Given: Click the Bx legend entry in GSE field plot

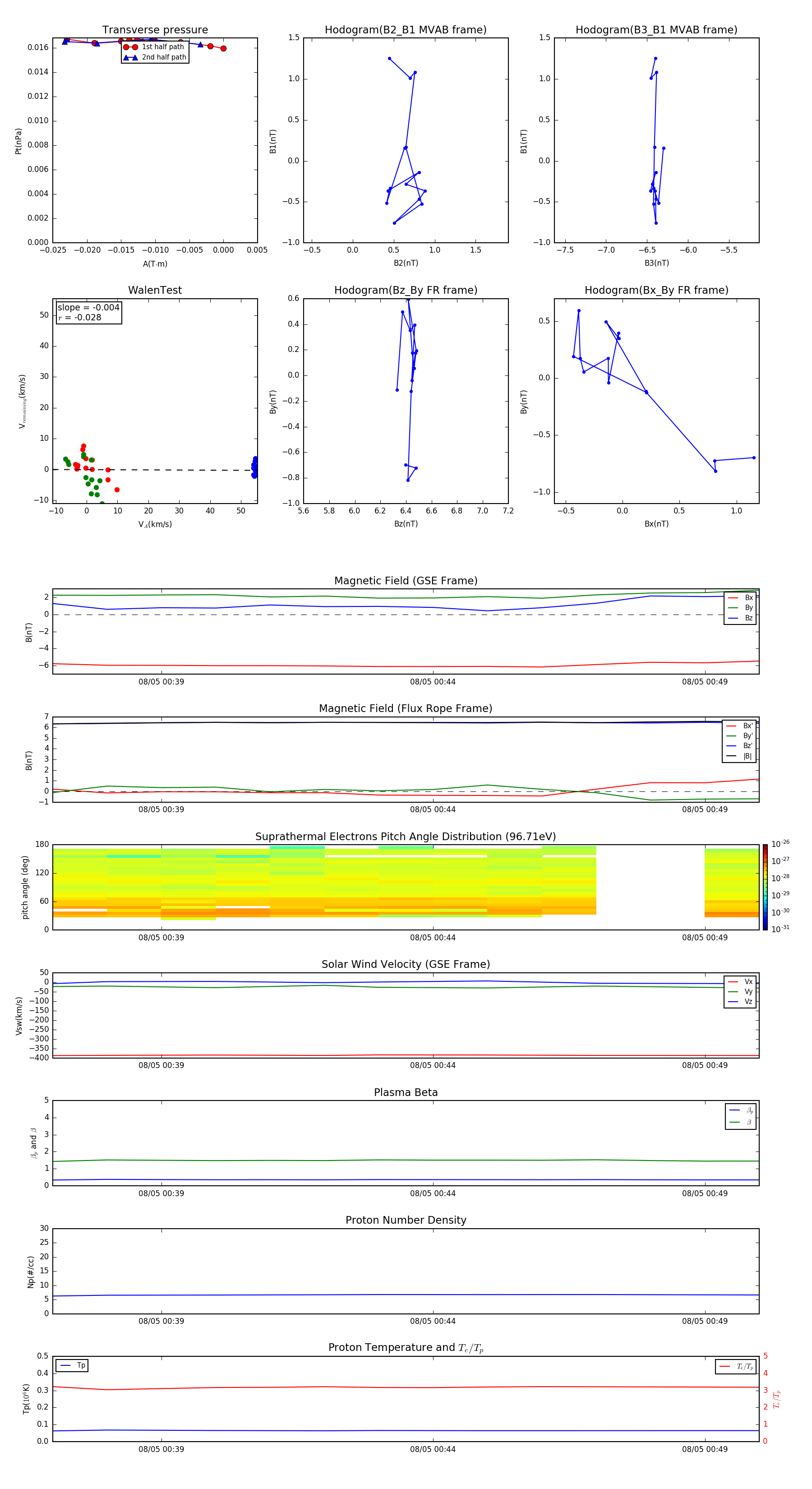Looking at the screenshot, I should (740, 598).
